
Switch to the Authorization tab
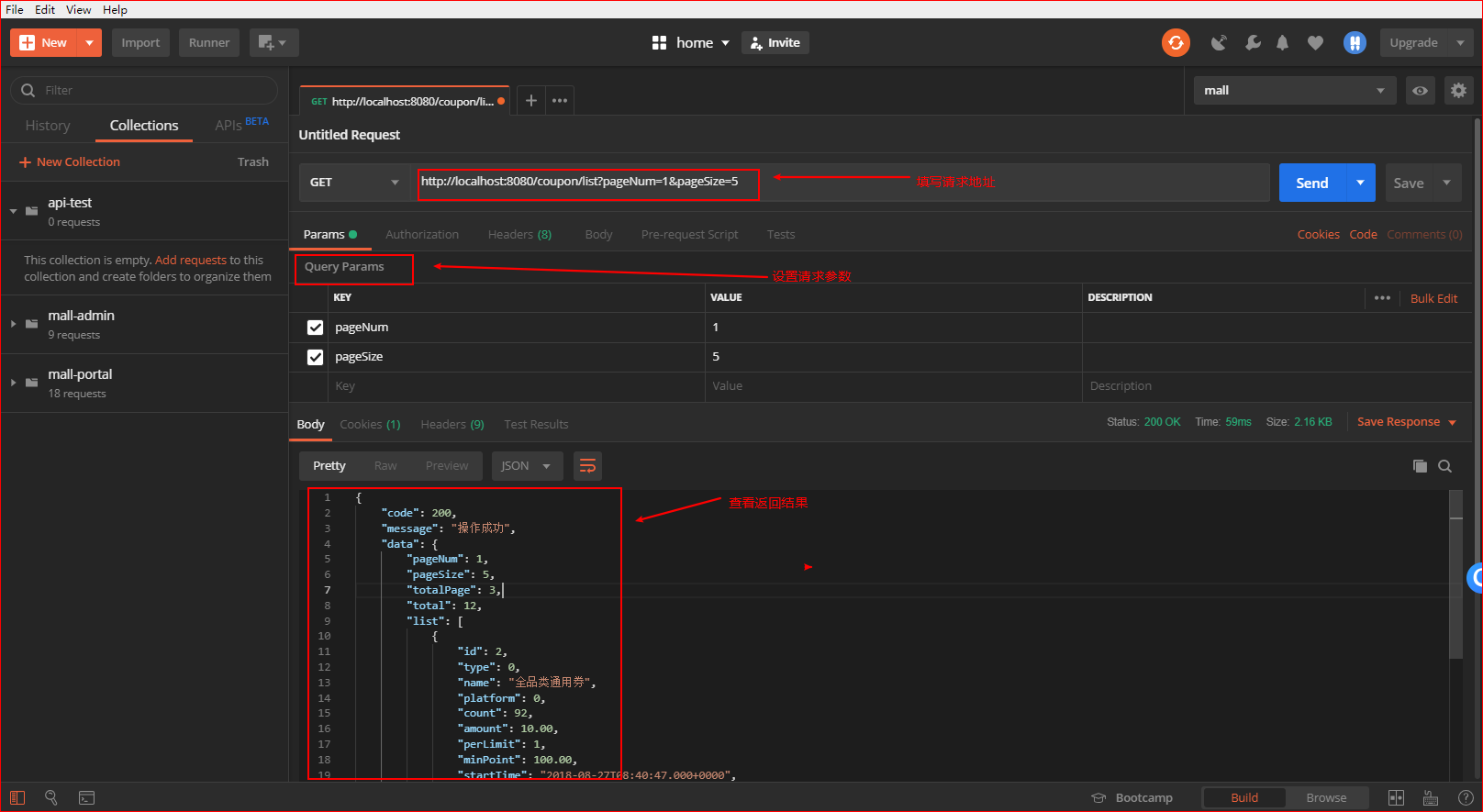(x=421, y=235)
